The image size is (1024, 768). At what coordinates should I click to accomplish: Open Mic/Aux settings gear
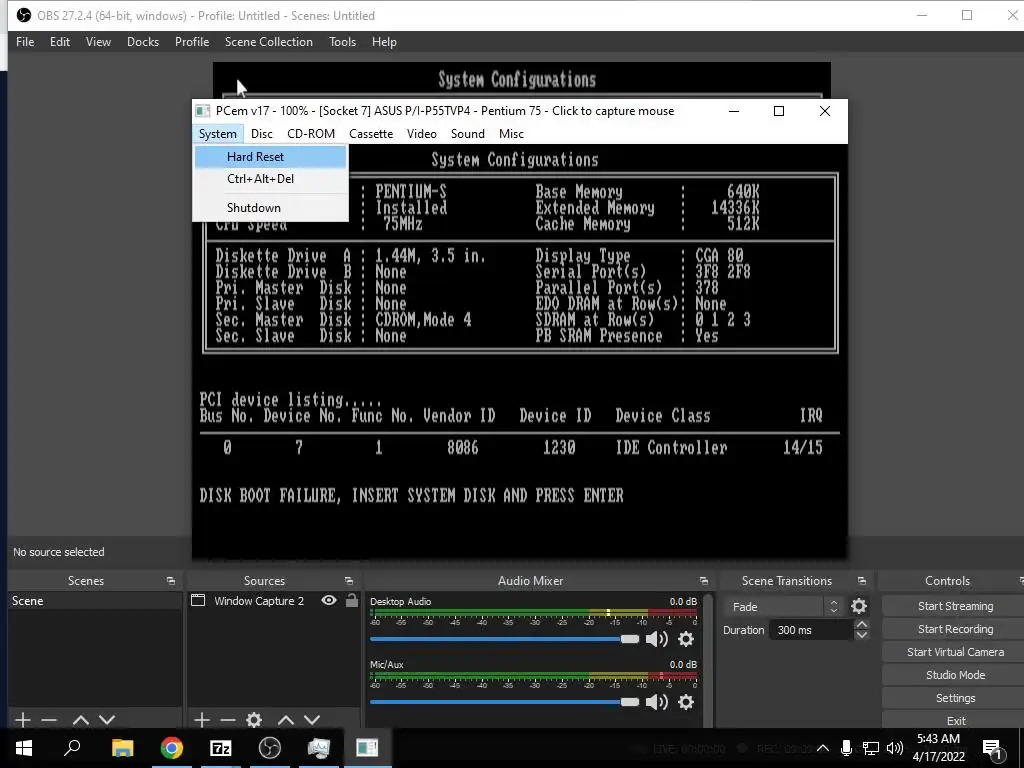686,702
